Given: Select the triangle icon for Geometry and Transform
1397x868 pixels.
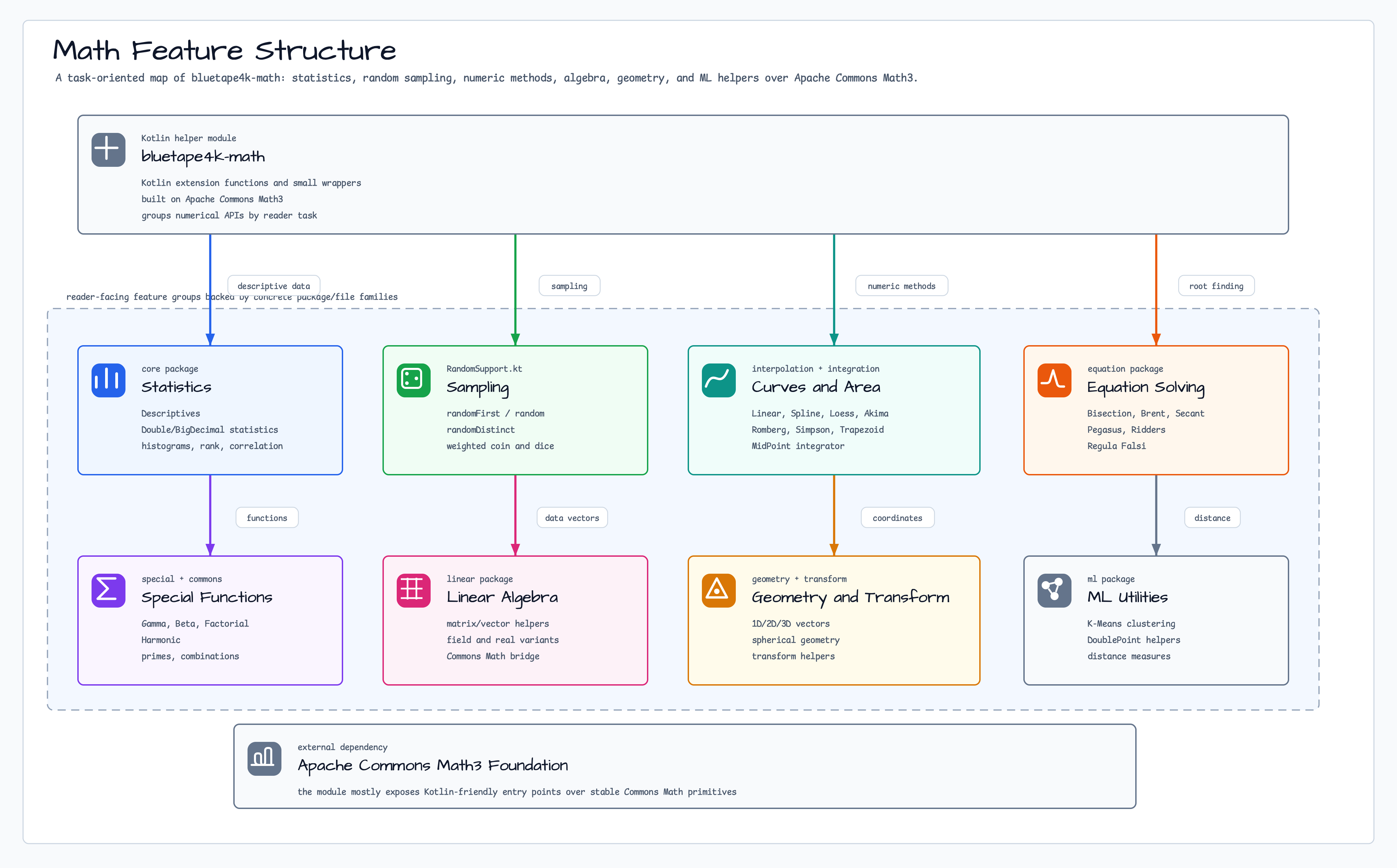Looking at the screenshot, I should tap(719, 590).
